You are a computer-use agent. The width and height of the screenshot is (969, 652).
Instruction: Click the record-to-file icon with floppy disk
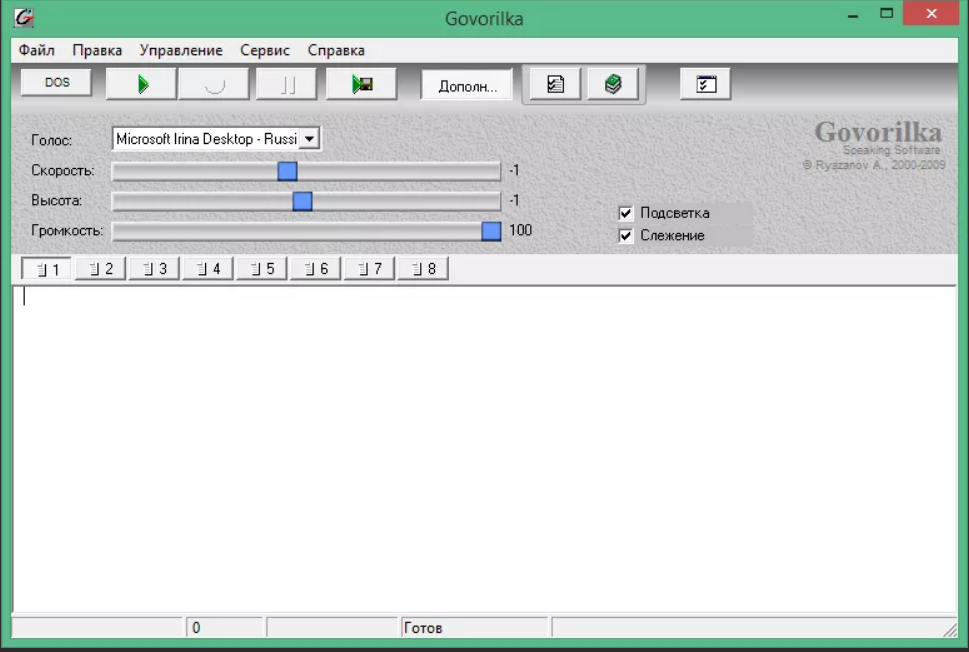click(x=362, y=84)
